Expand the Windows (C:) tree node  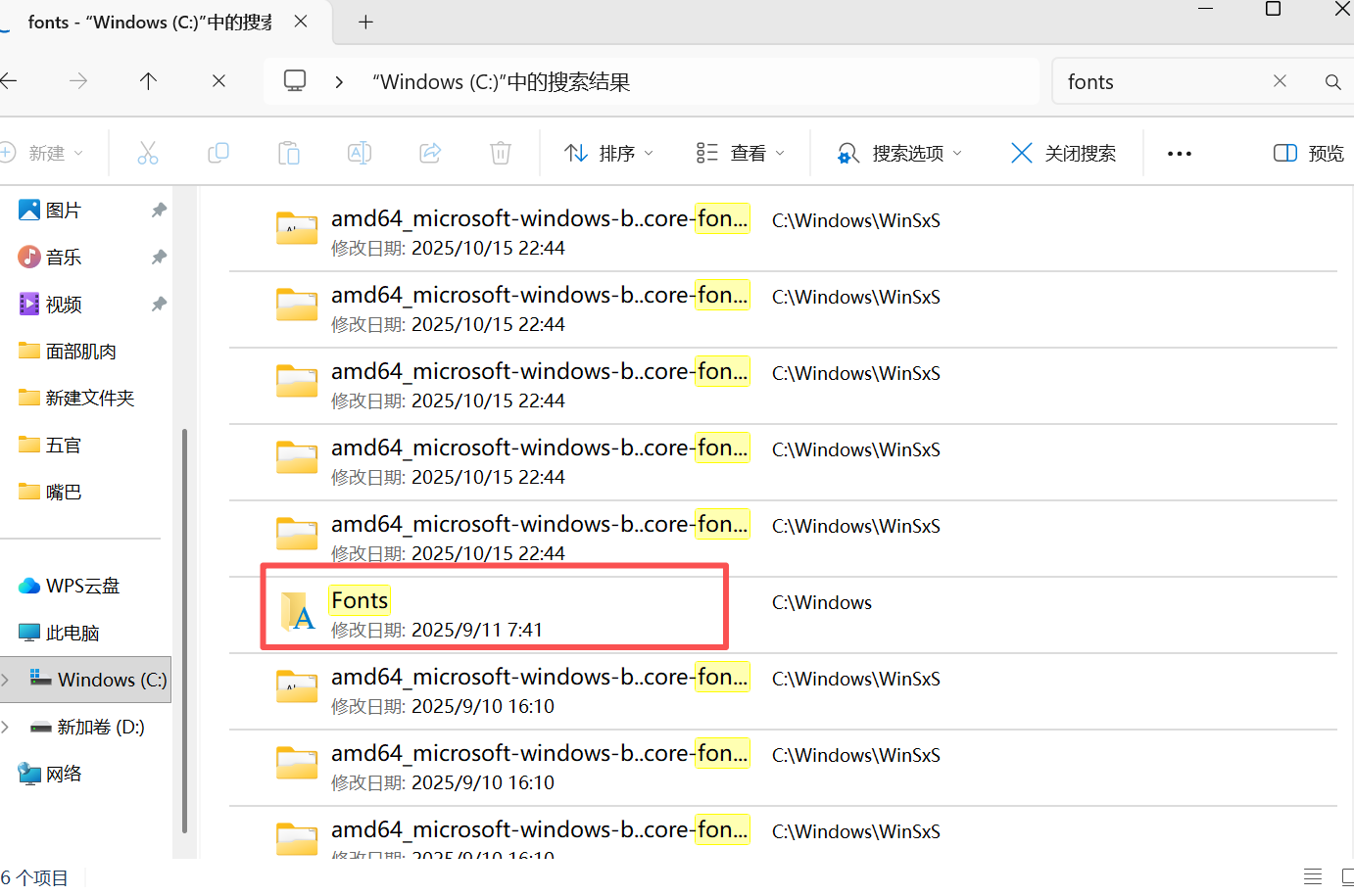[6, 679]
